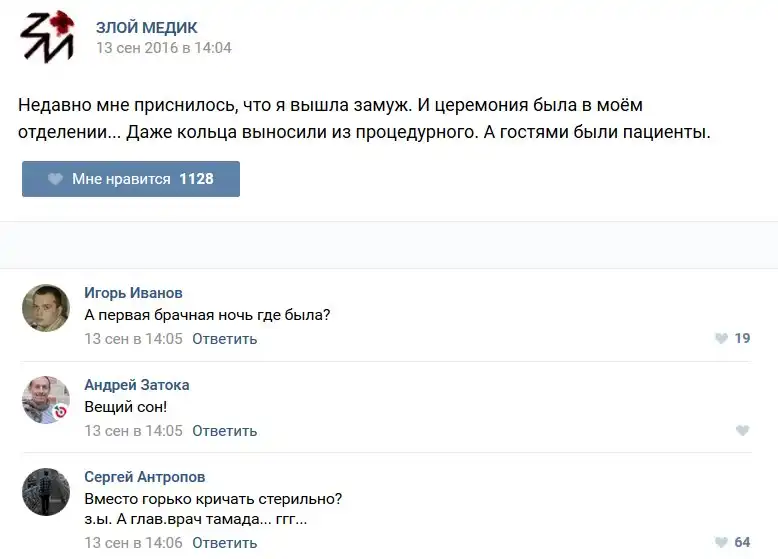The height and width of the screenshot is (559, 778).
Task: Click timestamp of Сергей Антропов's comment
Action: coord(133,543)
